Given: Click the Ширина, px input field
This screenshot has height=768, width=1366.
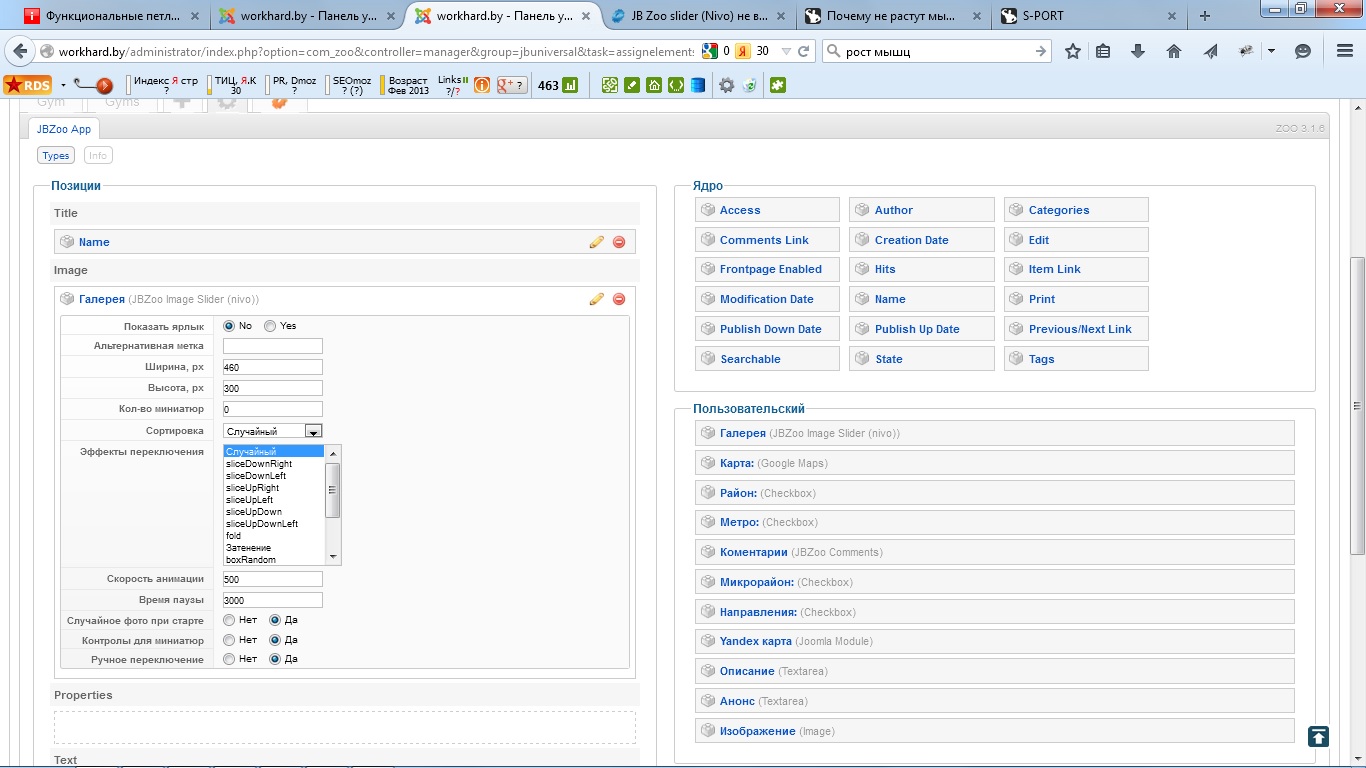Looking at the screenshot, I should coord(272,367).
